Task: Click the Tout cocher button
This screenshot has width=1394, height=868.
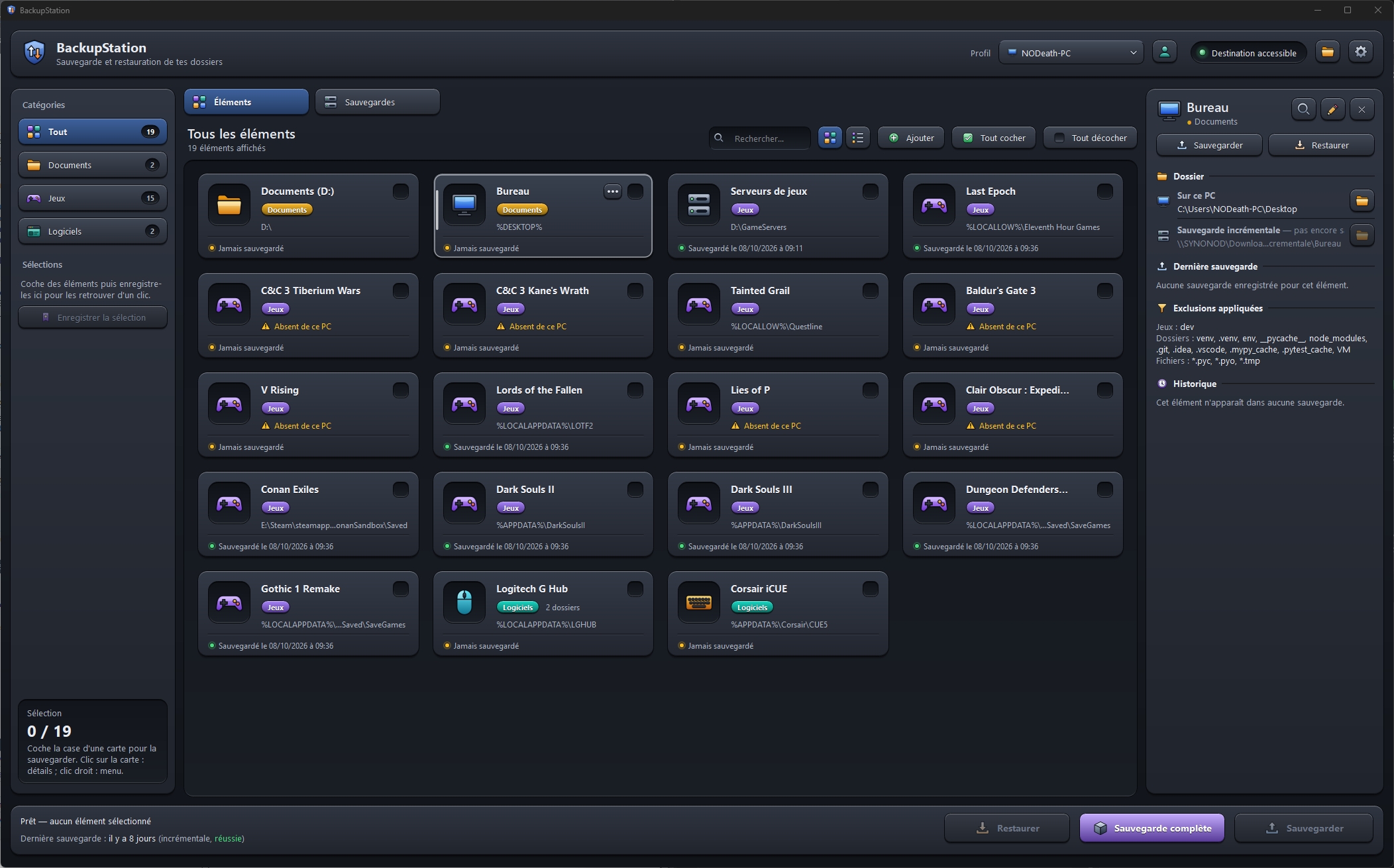Action: pyautogui.click(x=994, y=138)
